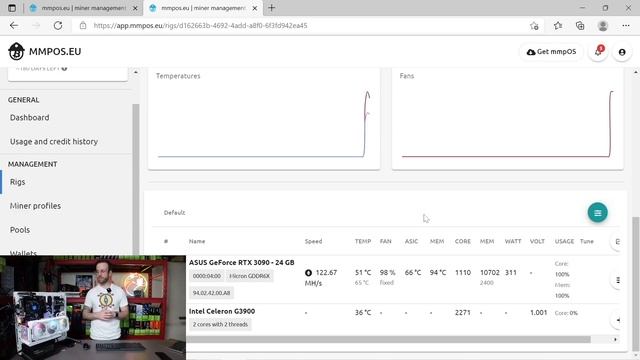
Task: Reload the page with refresh icon
Action: pyautogui.click(x=58, y=25)
